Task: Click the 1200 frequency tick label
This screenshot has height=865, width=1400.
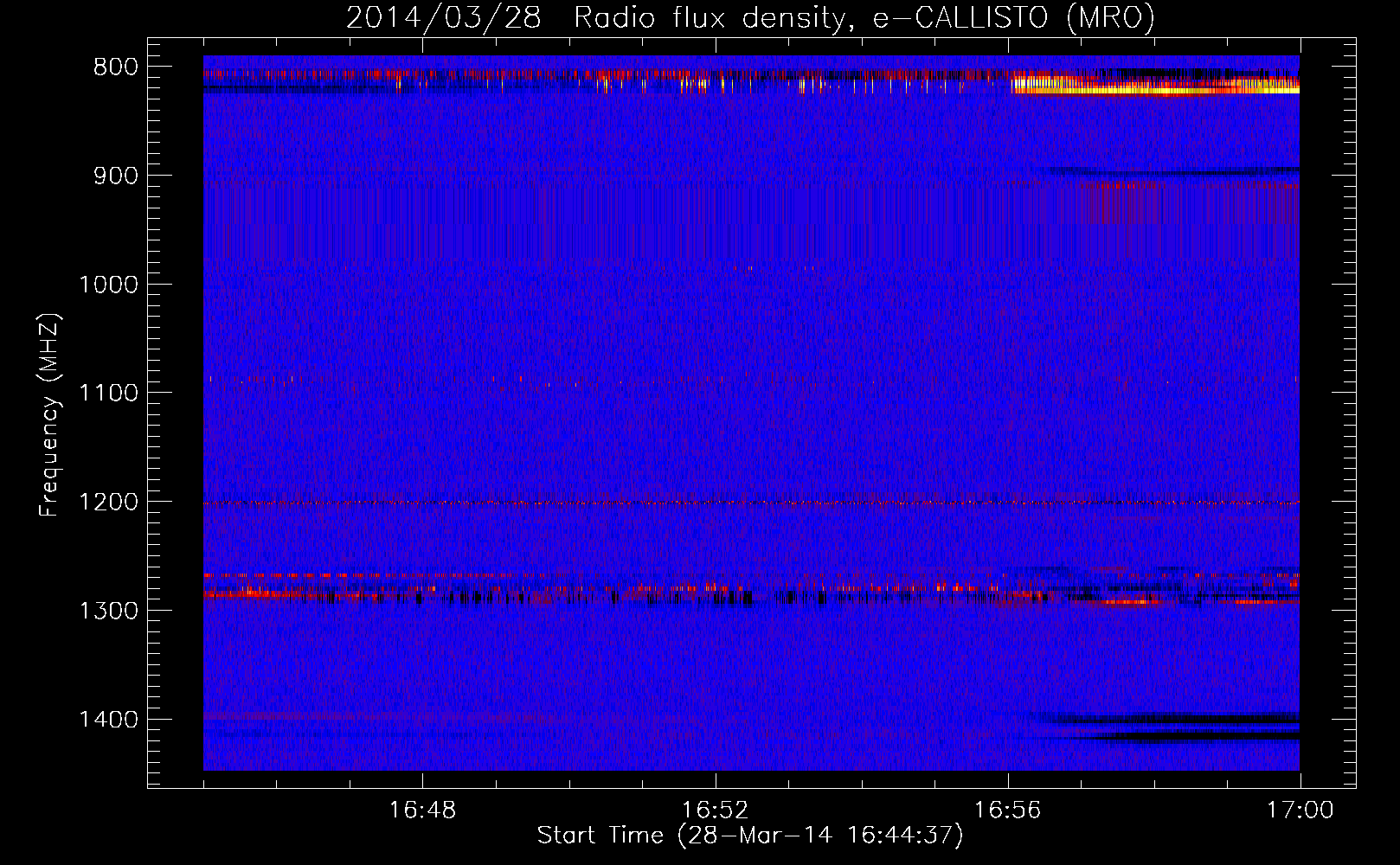Action: click(x=109, y=503)
